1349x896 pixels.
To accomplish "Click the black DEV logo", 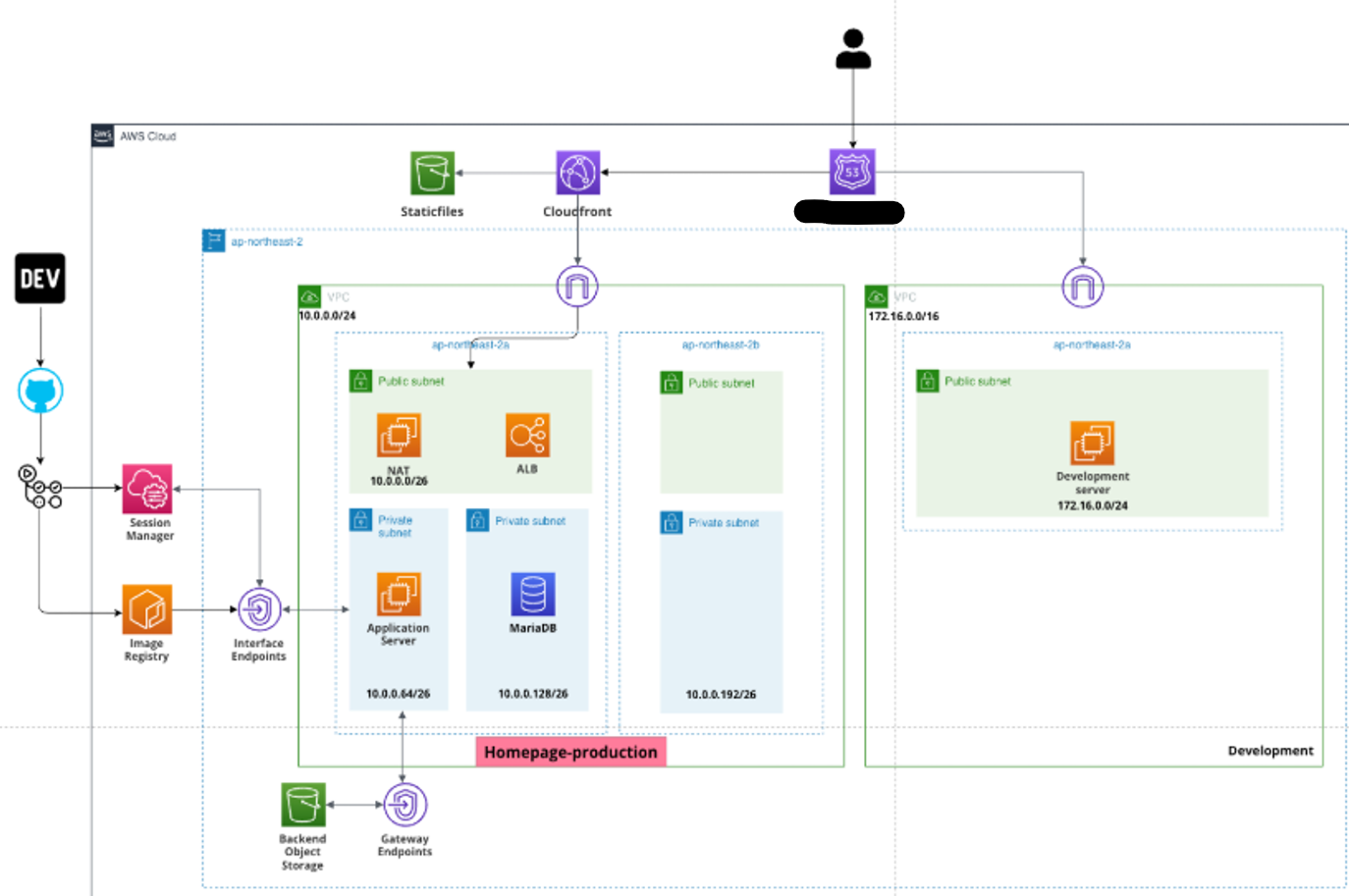I will click(x=40, y=279).
